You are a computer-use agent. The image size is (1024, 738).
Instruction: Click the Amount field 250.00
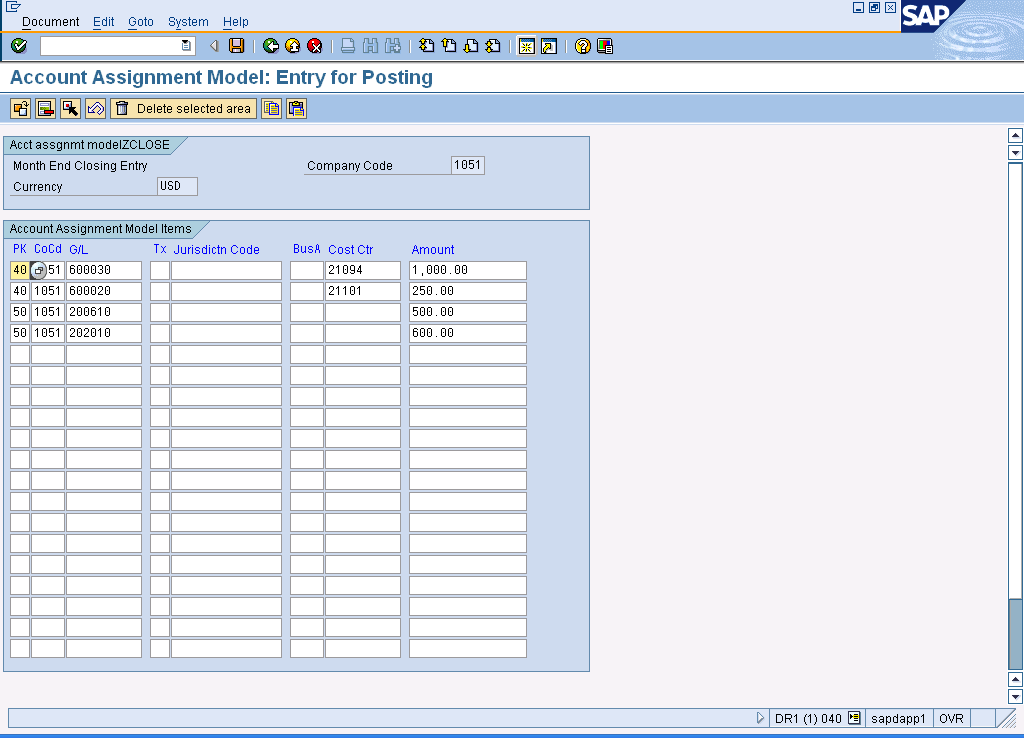[x=468, y=291]
